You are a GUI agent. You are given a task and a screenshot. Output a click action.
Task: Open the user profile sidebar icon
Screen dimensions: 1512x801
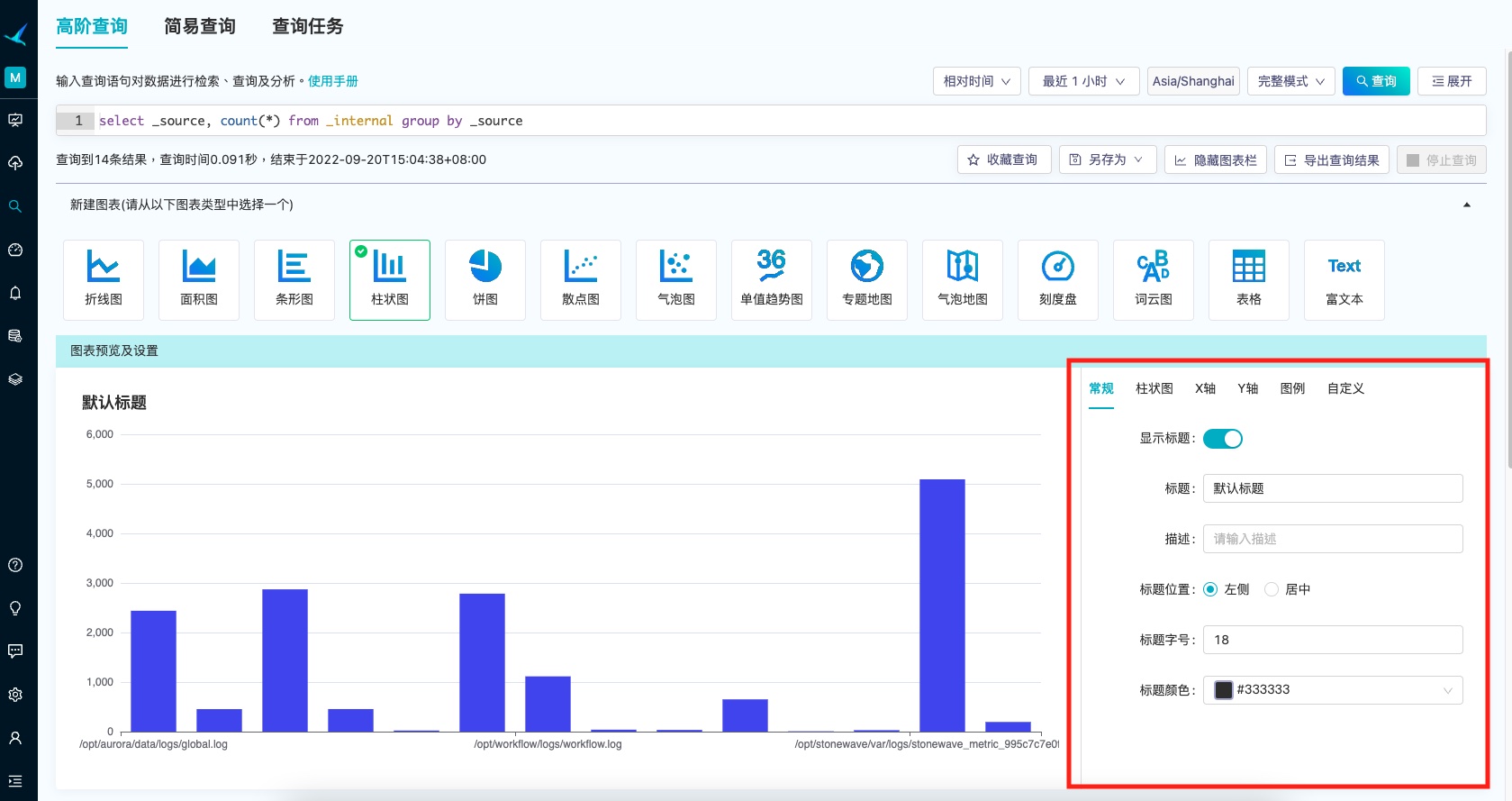pyautogui.click(x=15, y=738)
